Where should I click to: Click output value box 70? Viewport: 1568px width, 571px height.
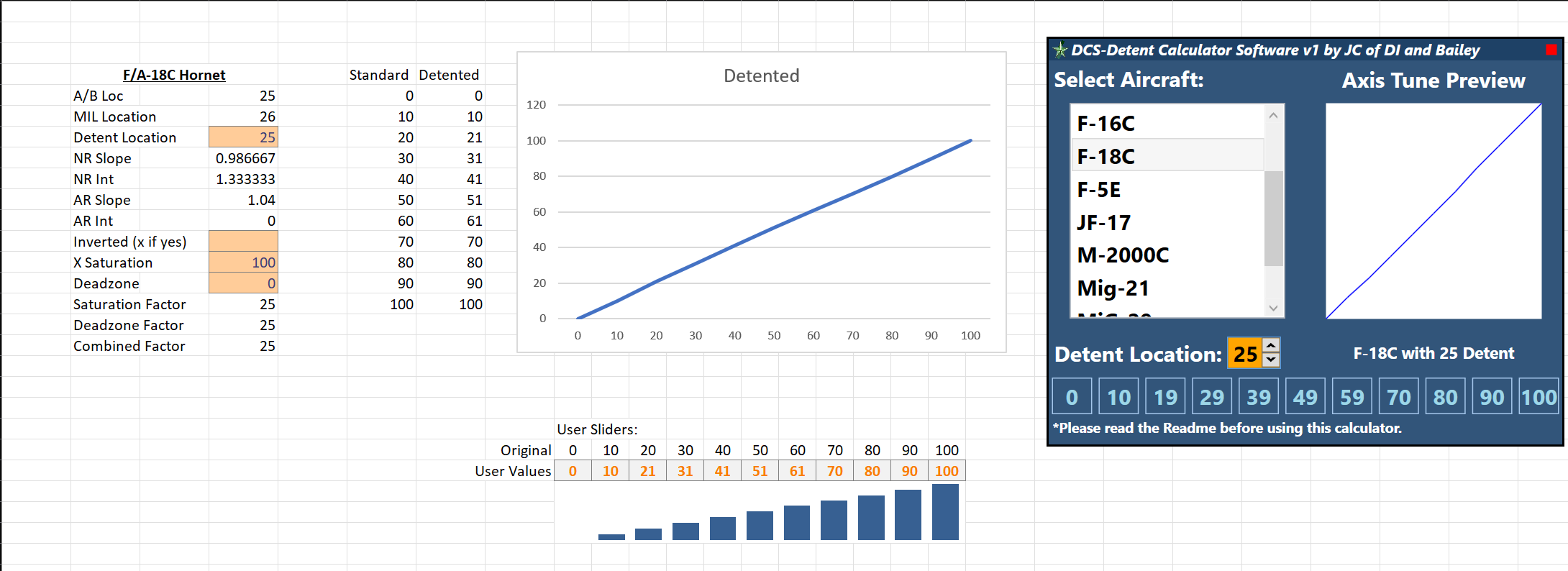(1399, 396)
